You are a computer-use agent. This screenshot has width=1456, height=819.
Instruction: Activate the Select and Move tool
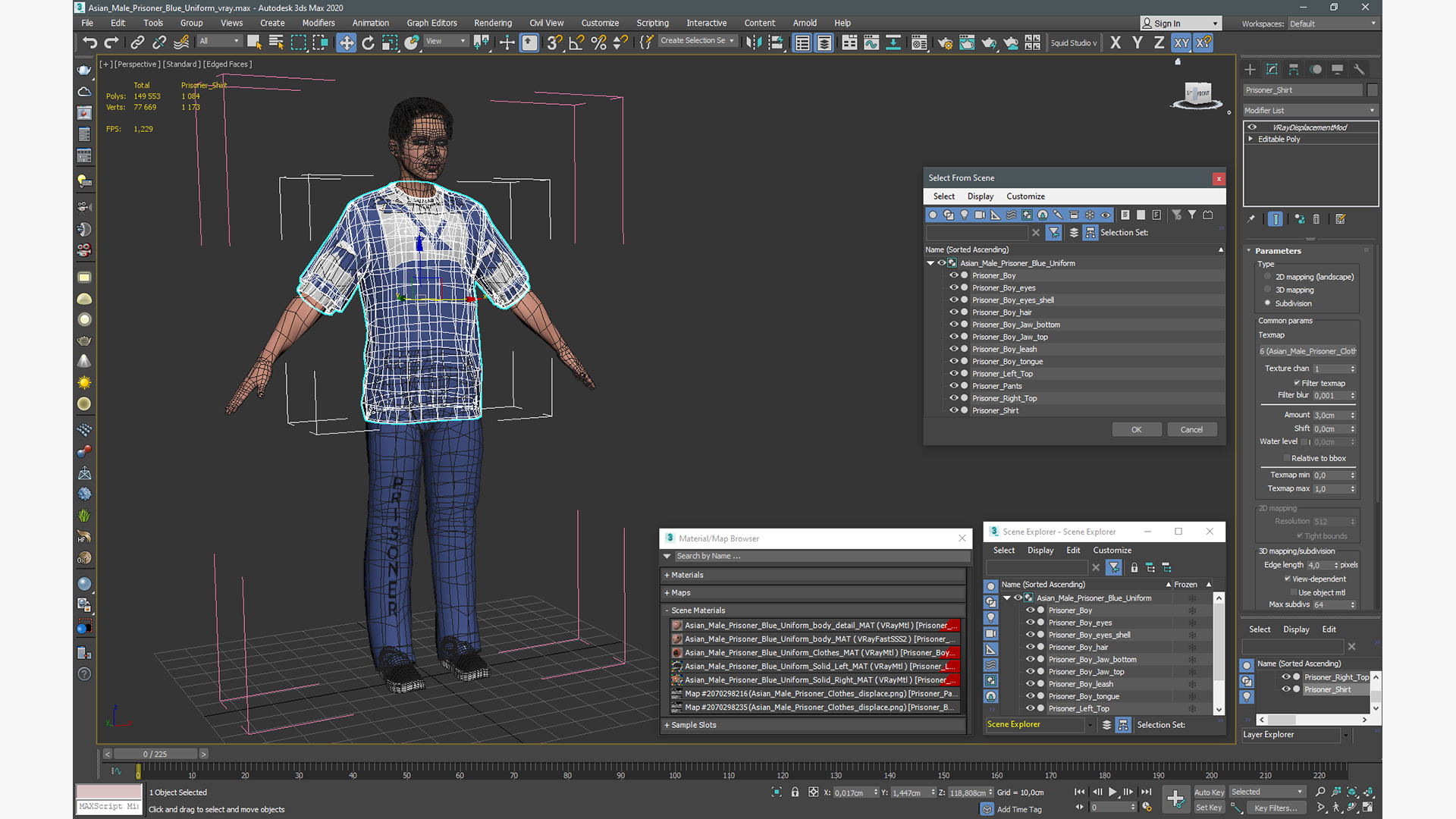click(346, 42)
